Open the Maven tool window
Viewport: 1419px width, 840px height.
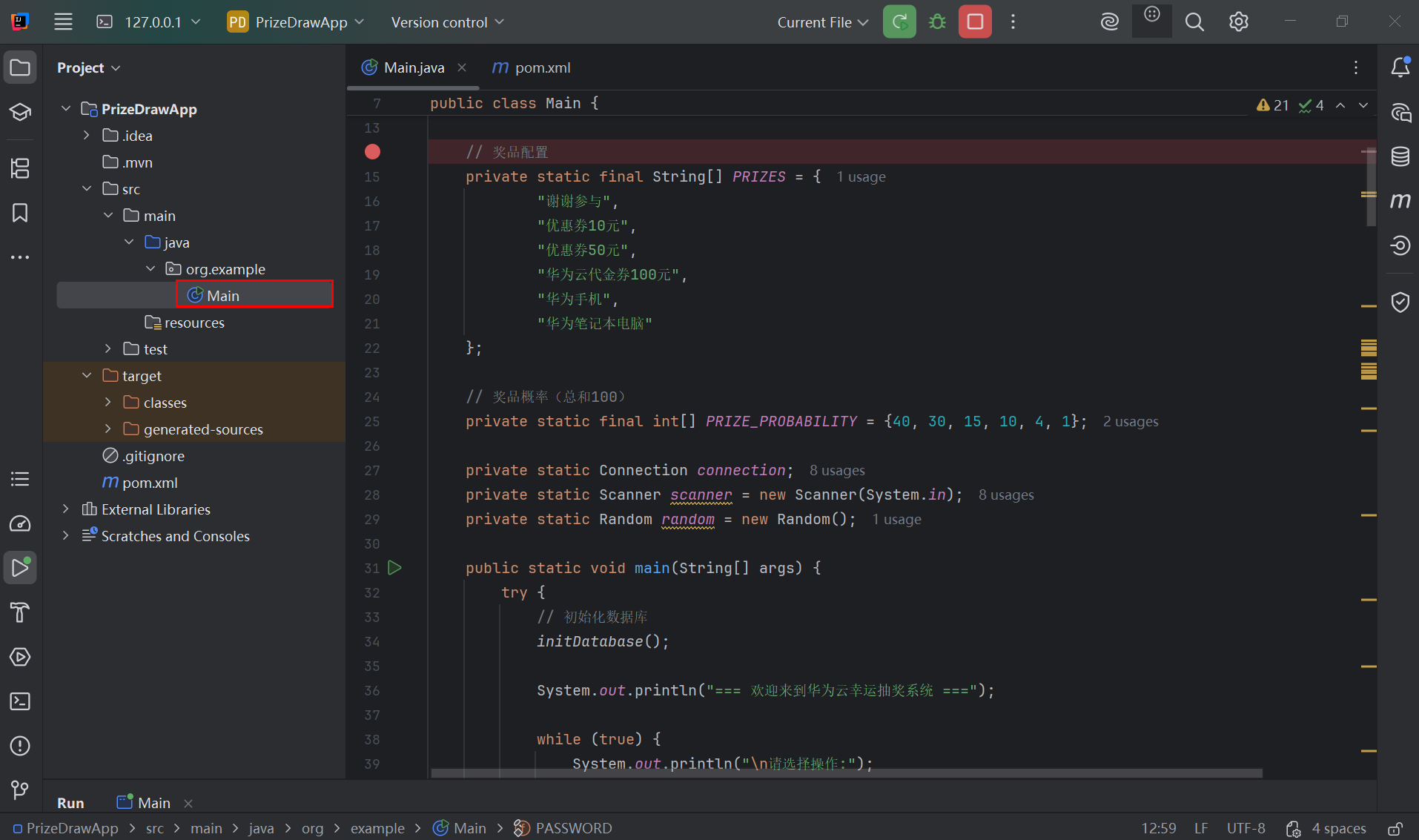pos(1400,201)
